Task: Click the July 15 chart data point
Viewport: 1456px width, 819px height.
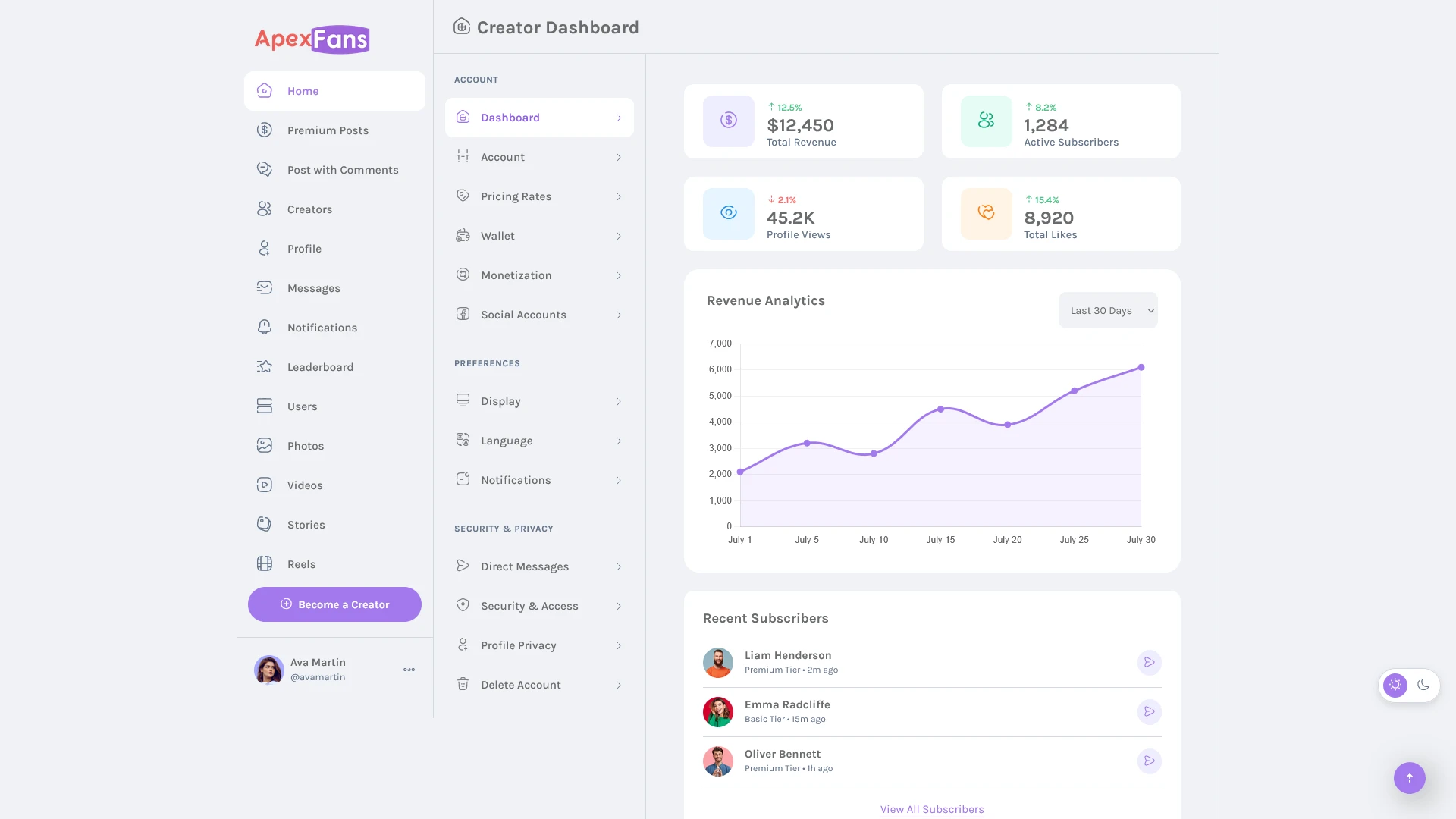Action: (x=940, y=409)
